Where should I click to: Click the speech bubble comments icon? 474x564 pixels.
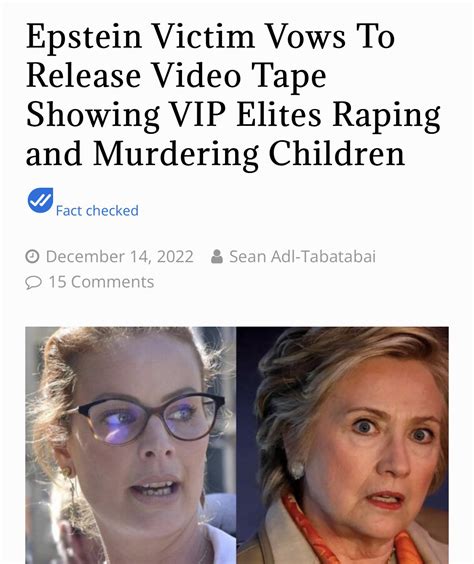[x=33, y=282]
